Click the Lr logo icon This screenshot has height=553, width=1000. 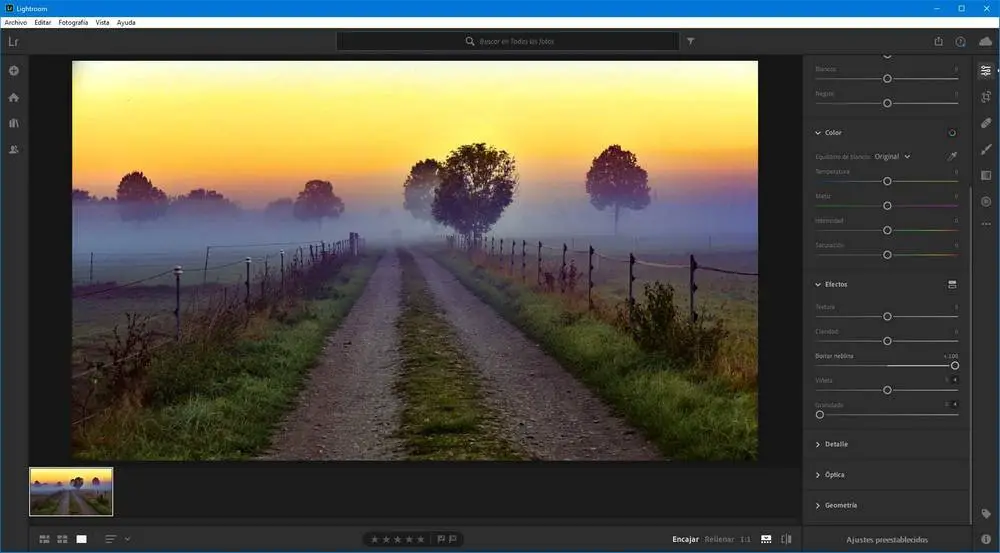[13, 42]
